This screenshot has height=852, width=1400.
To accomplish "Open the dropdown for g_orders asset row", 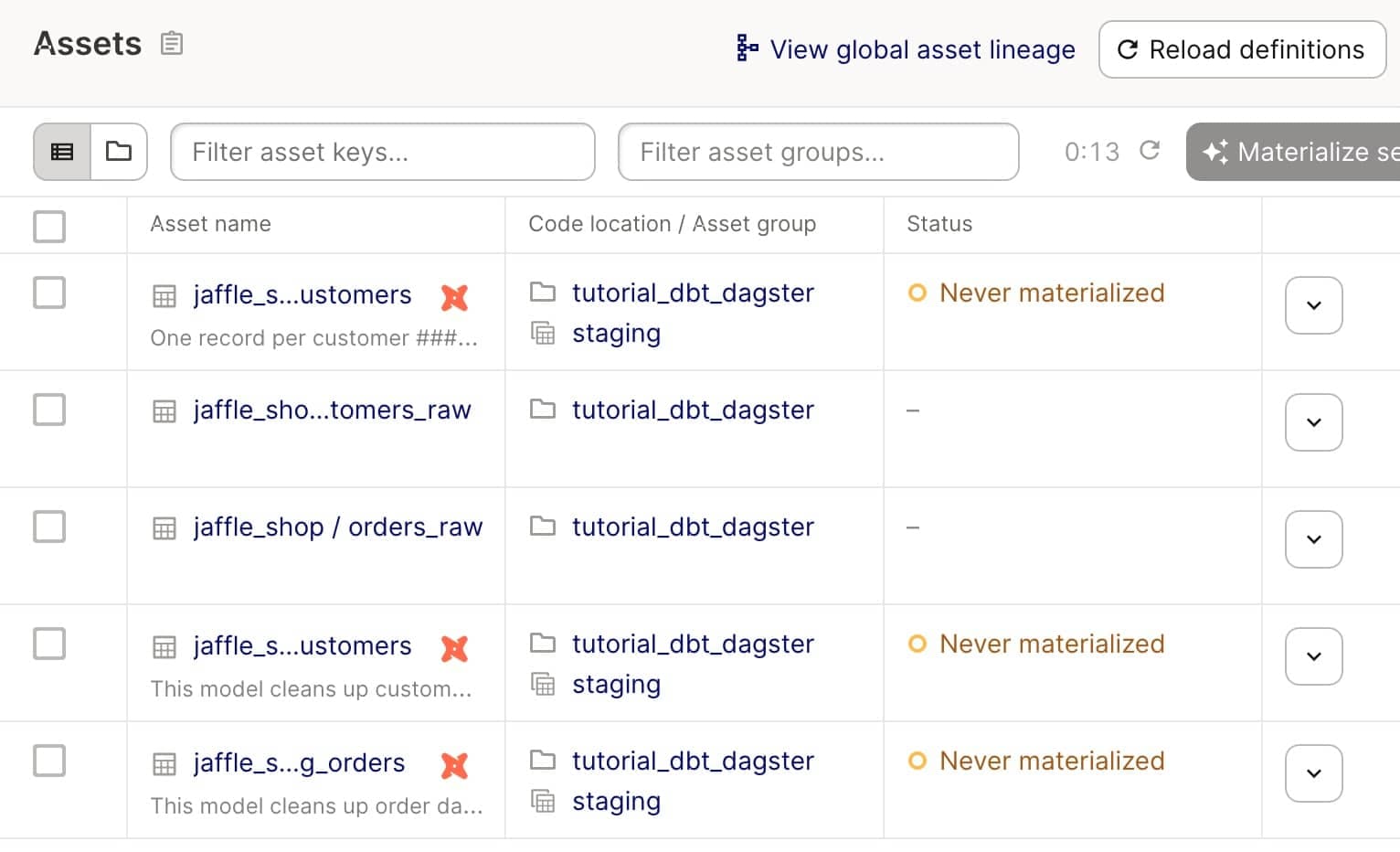I will click(1313, 773).
